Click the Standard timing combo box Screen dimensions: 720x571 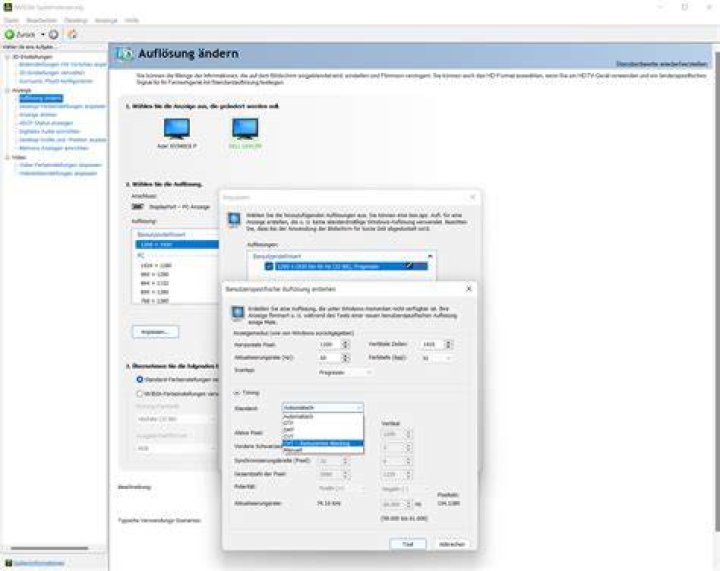323,408
